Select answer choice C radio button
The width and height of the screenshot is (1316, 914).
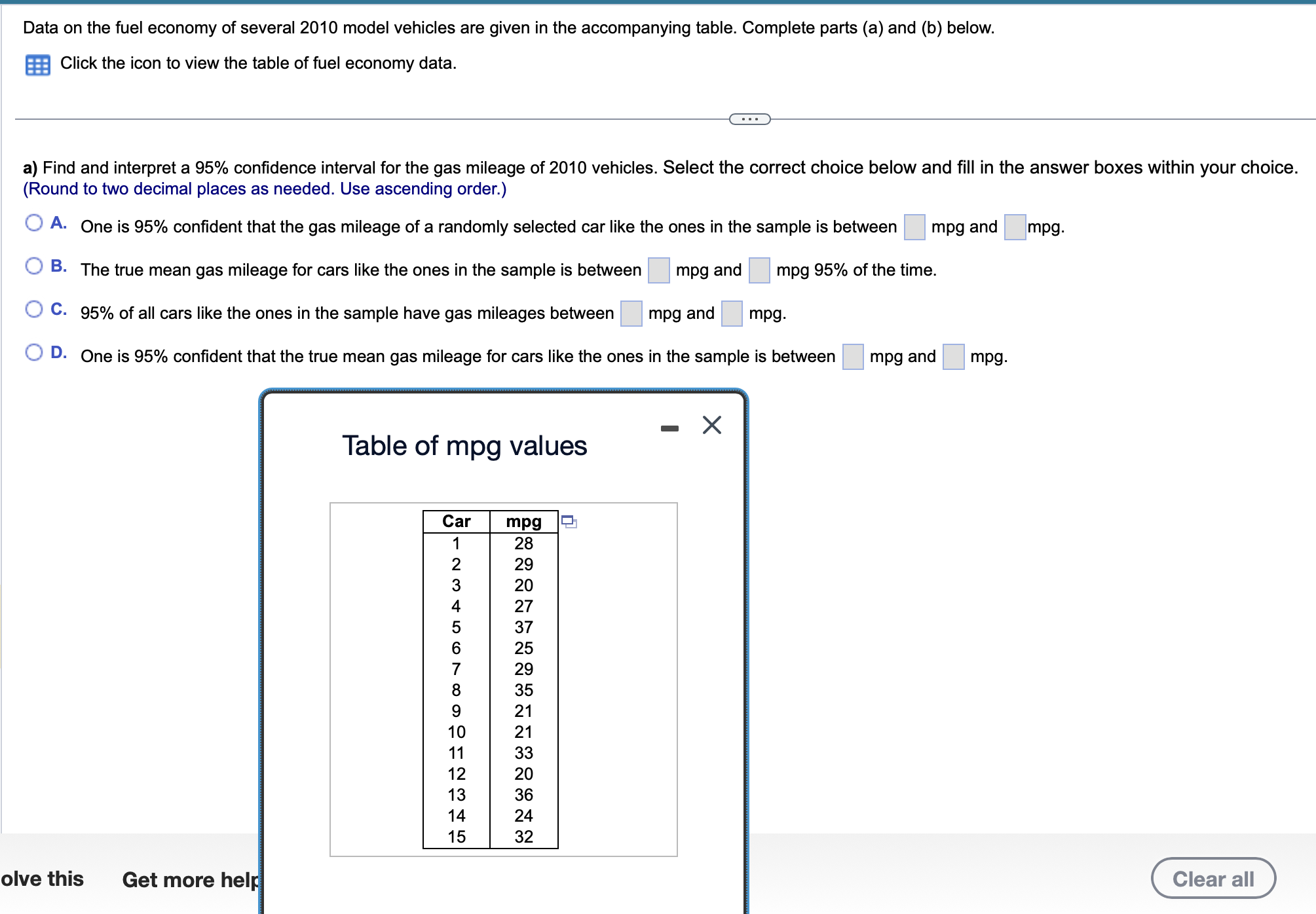point(33,309)
